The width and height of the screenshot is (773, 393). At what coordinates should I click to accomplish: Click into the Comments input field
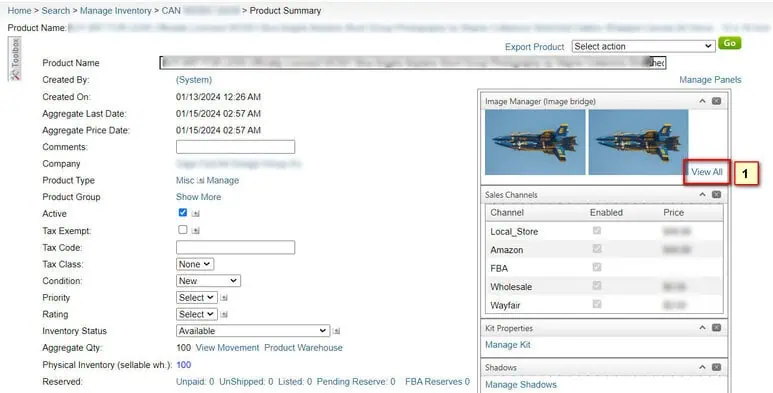[x=236, y=147]
